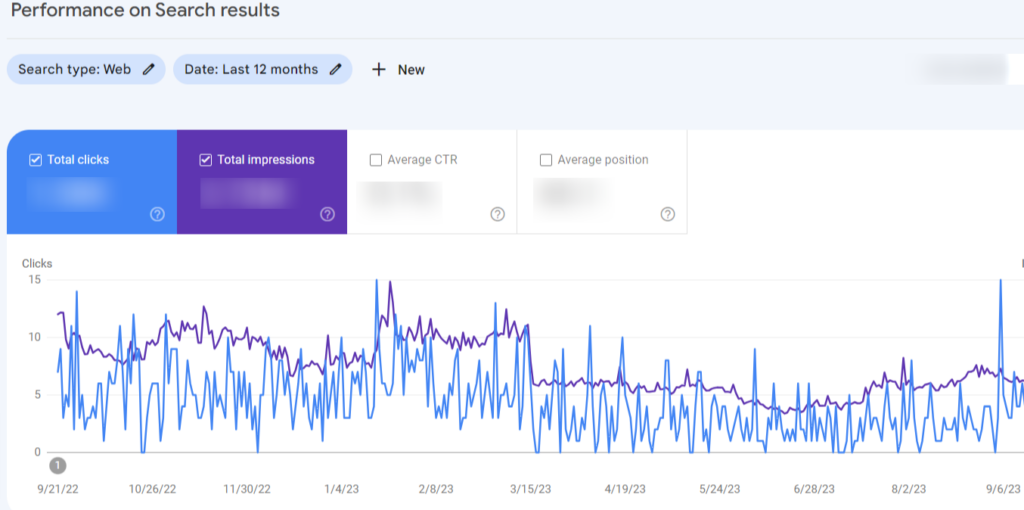Open help icon on Total clicks card
This screenshot has height=510, width=1024.
(157, 214)
